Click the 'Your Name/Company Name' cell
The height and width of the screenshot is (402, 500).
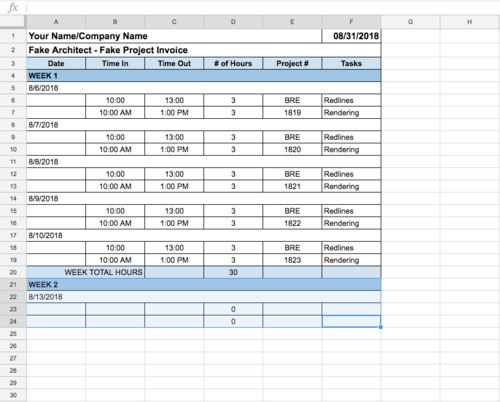174,36
